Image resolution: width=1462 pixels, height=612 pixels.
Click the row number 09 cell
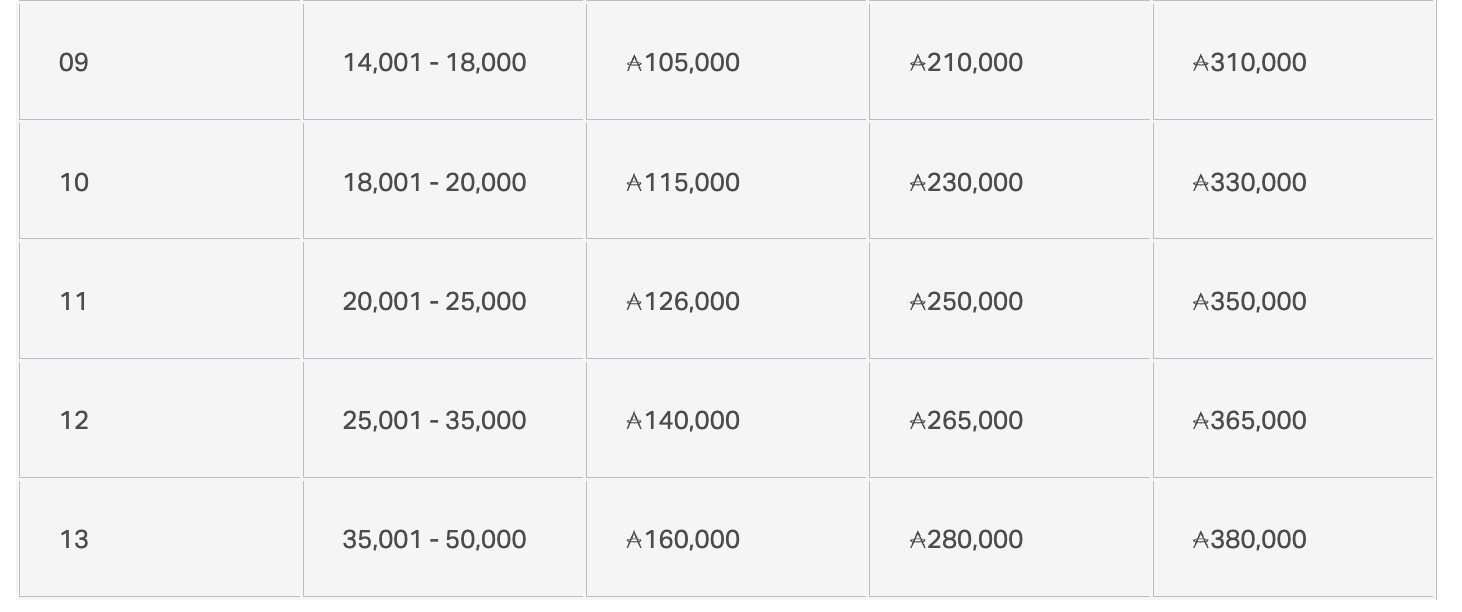pyautogui.click(x=74, y=63)
